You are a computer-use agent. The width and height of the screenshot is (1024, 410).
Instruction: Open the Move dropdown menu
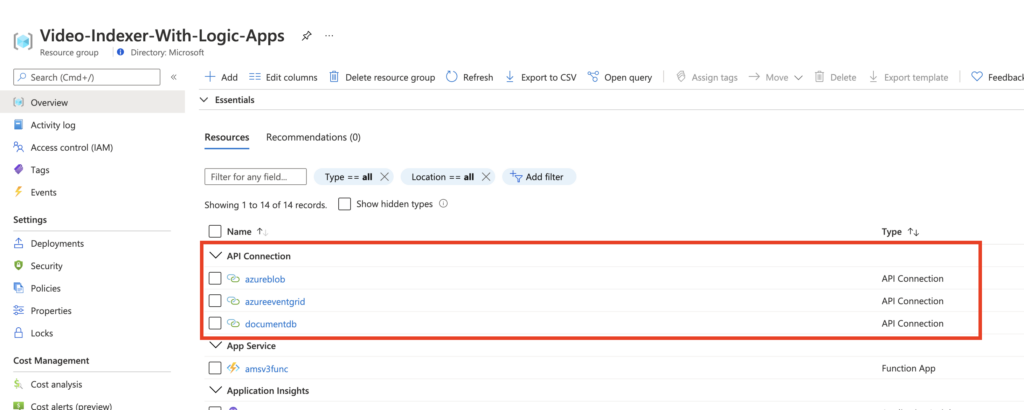(x=775, y=77)
